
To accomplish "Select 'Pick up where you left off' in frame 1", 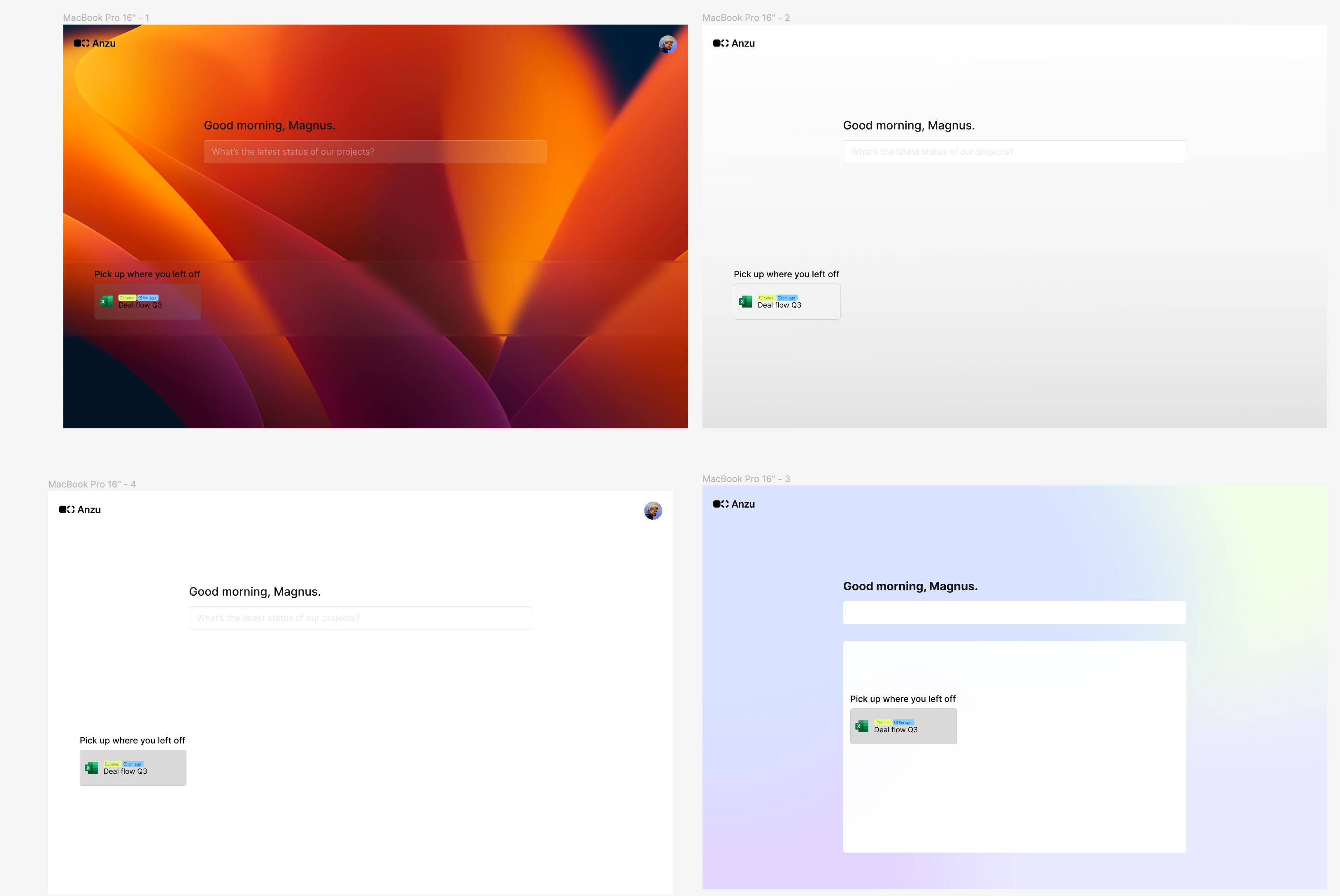I will 147,274.
